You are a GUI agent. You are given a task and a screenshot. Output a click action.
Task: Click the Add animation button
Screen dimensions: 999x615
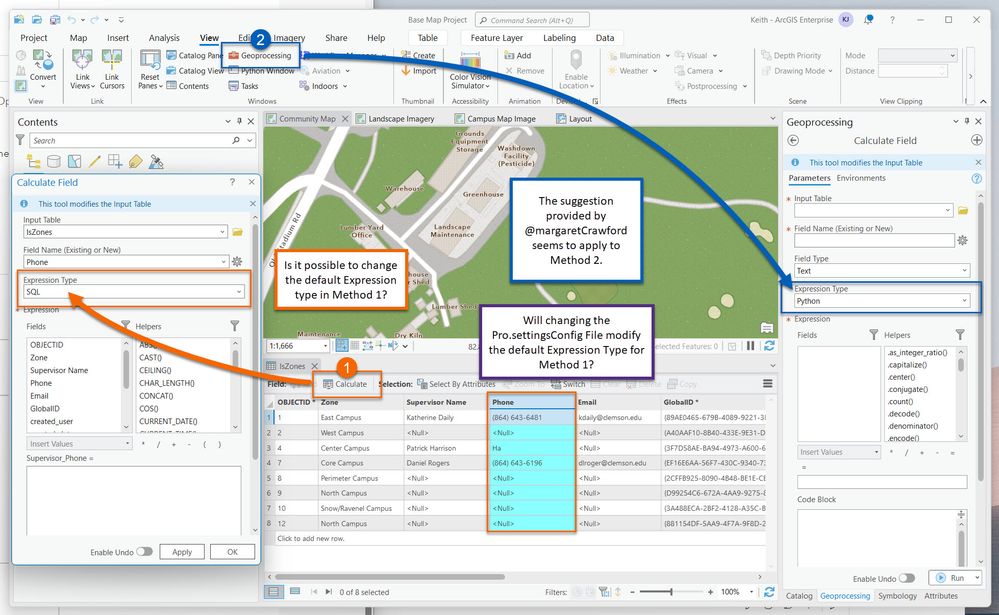coord(518,55)
